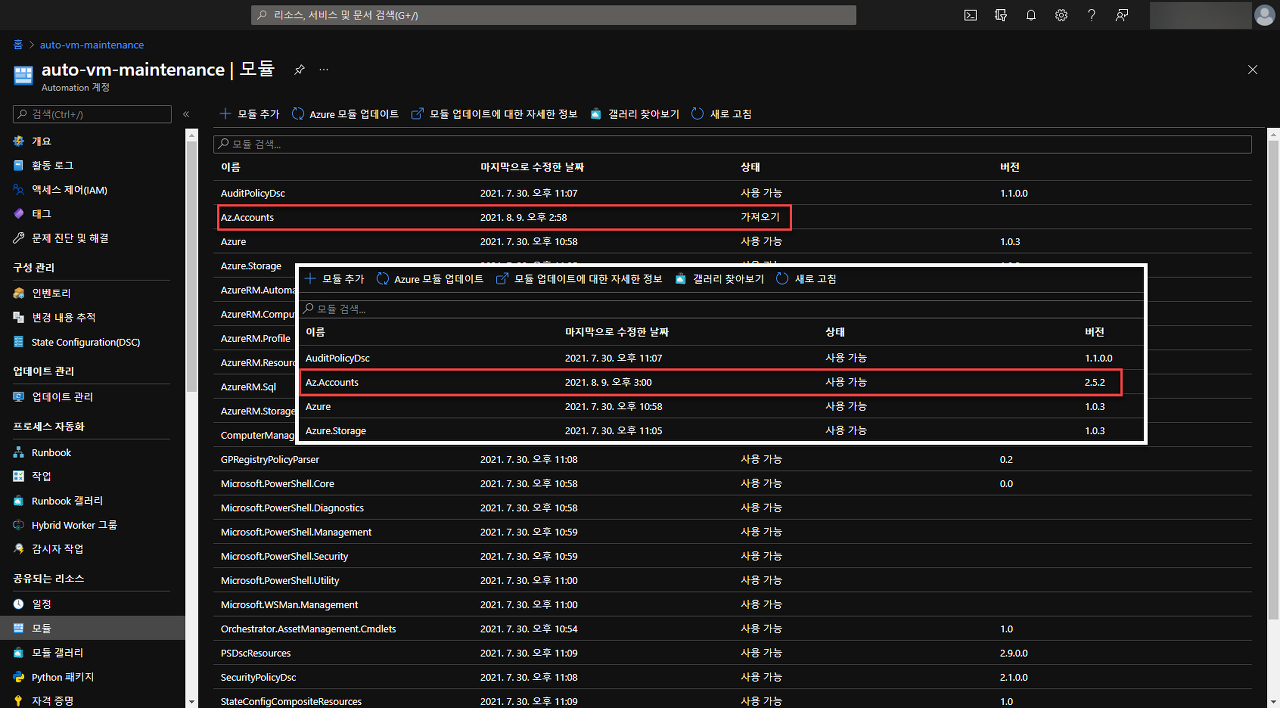Open the feedback icon in top bar

point(1122,15)
